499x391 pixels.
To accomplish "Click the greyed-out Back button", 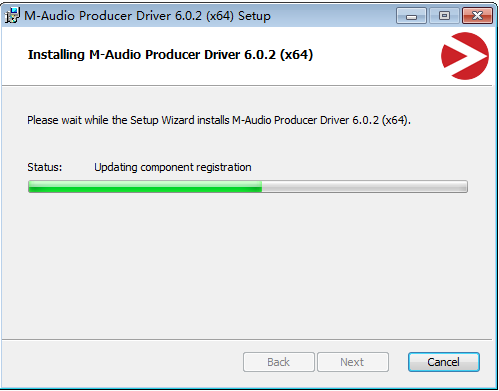I will coord(279,362).
